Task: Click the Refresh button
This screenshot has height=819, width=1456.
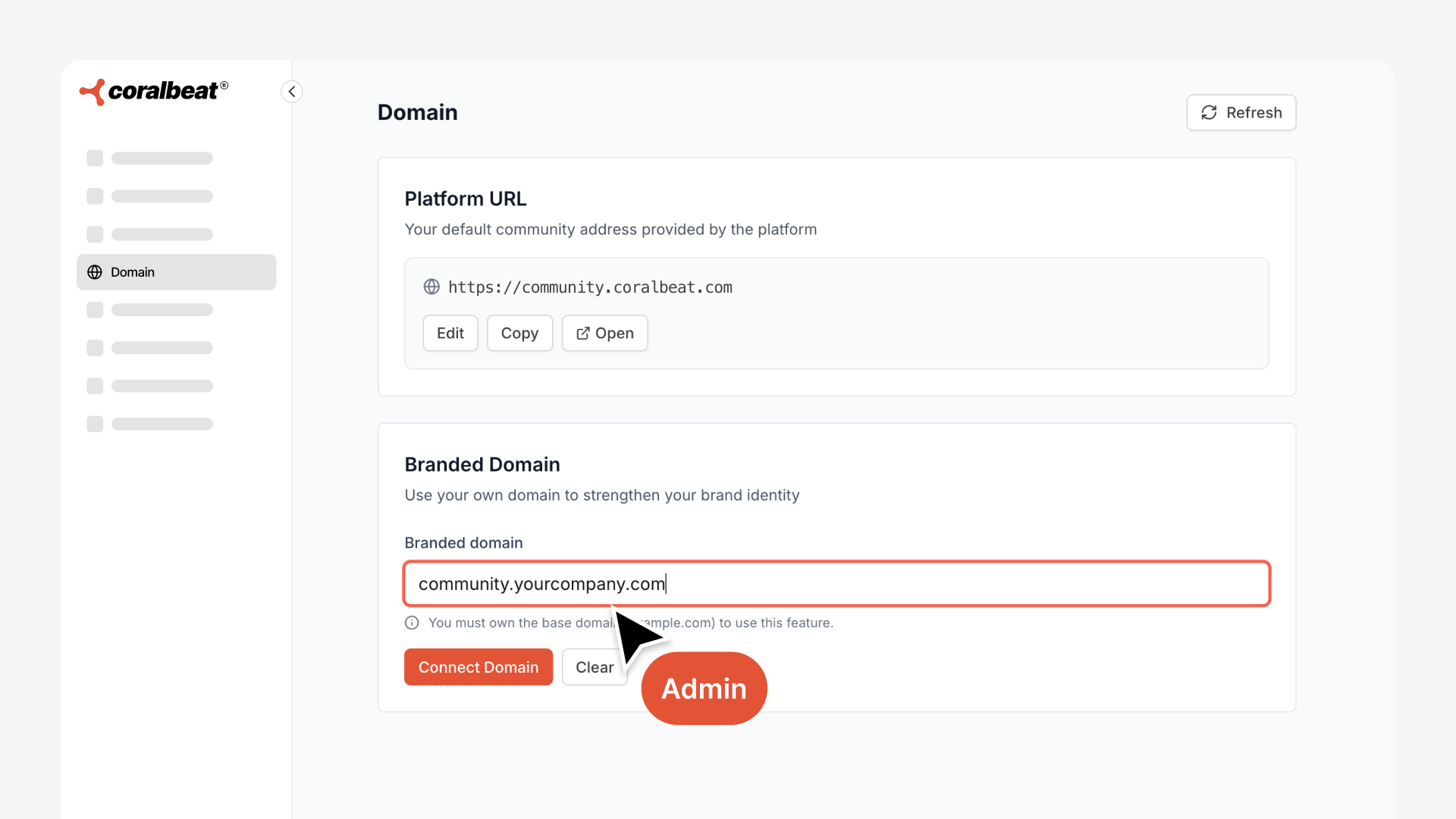Action: pos(1241,112)
